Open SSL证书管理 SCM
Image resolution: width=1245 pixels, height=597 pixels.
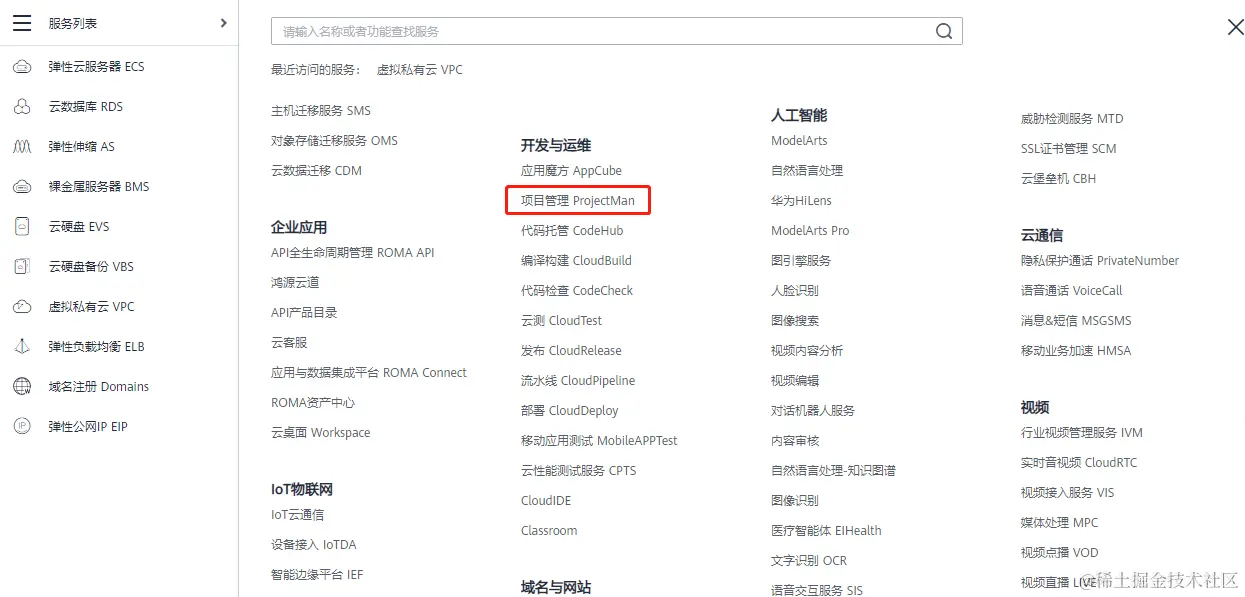[1068, 149]
